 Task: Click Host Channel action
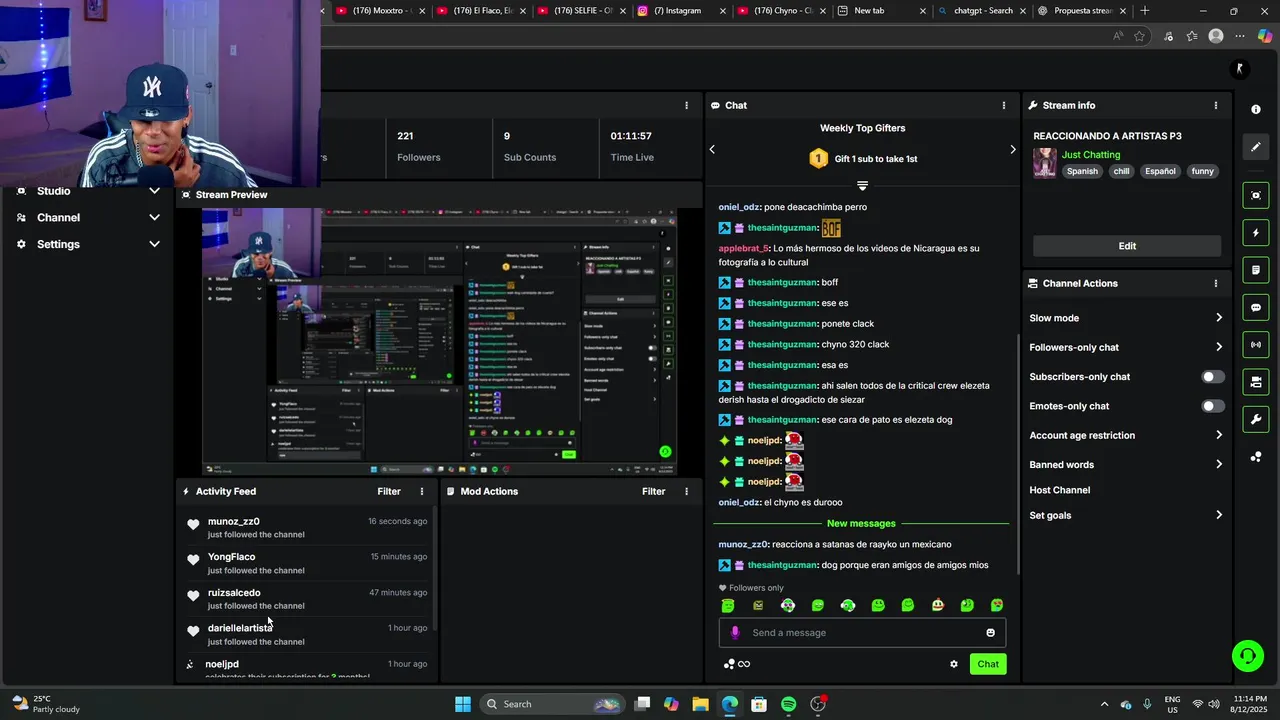pos(1060,490)
